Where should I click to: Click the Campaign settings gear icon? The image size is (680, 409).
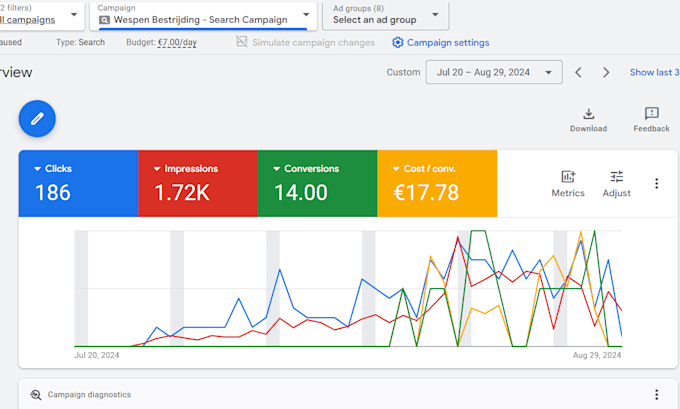(x=397, y=43)
